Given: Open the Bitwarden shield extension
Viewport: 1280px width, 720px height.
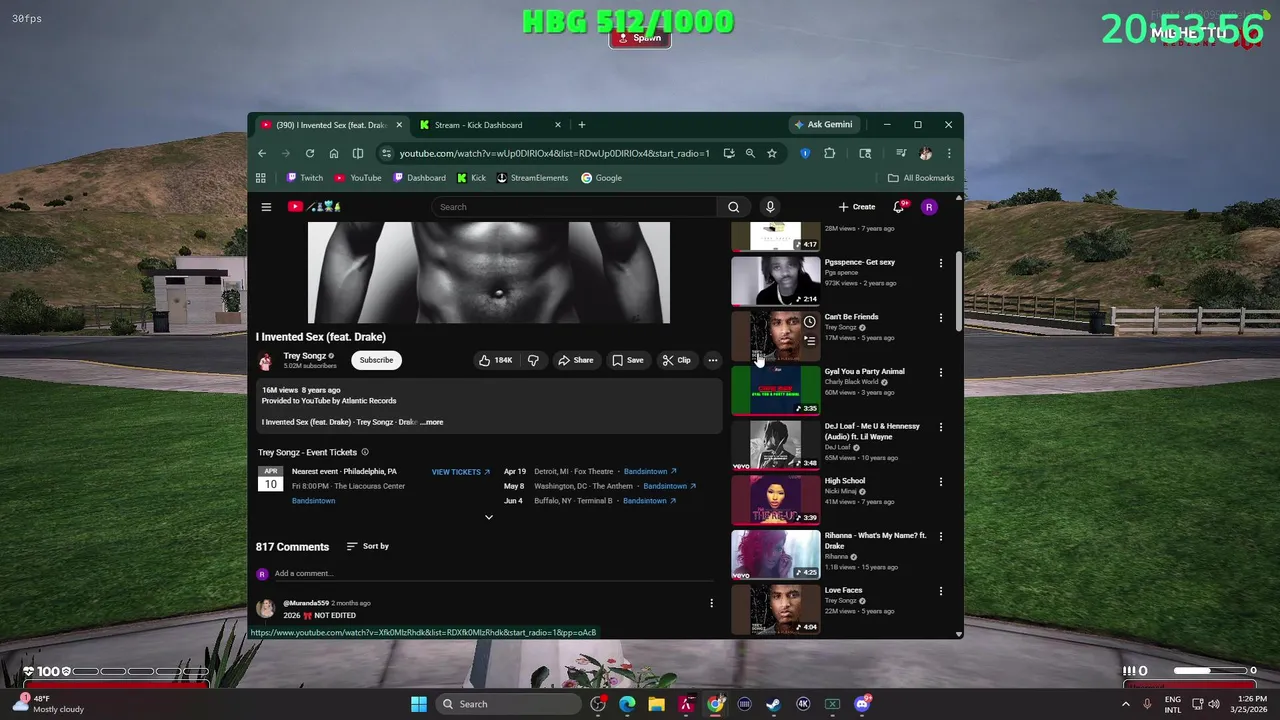Looking at the screenshot, I should 805,153.
